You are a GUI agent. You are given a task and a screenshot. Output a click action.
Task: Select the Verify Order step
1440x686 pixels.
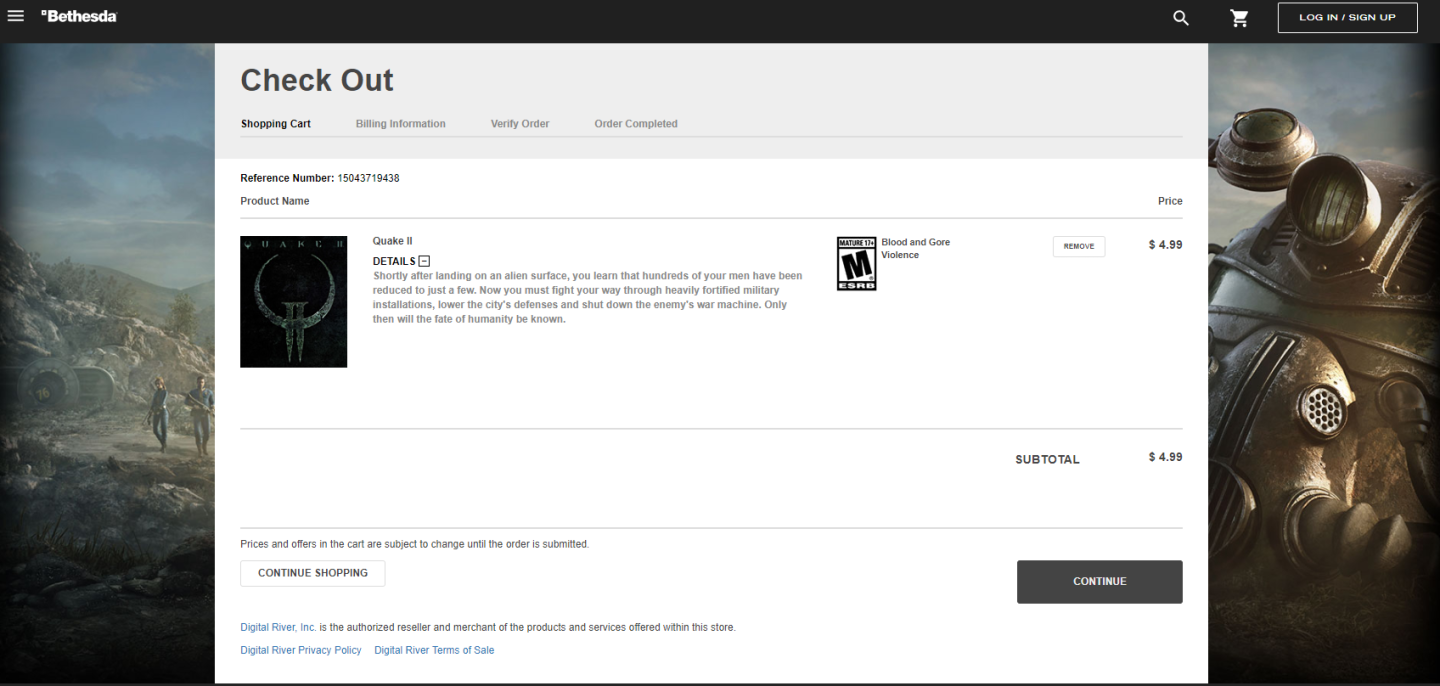click(x=520, y=124)
